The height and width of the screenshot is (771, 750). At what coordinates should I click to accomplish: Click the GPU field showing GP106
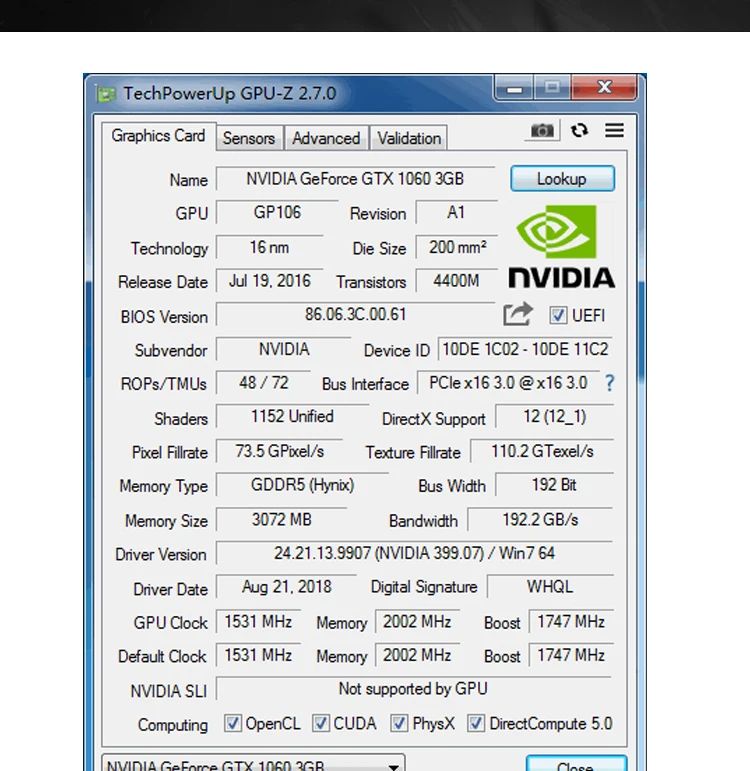click(277, 212)
